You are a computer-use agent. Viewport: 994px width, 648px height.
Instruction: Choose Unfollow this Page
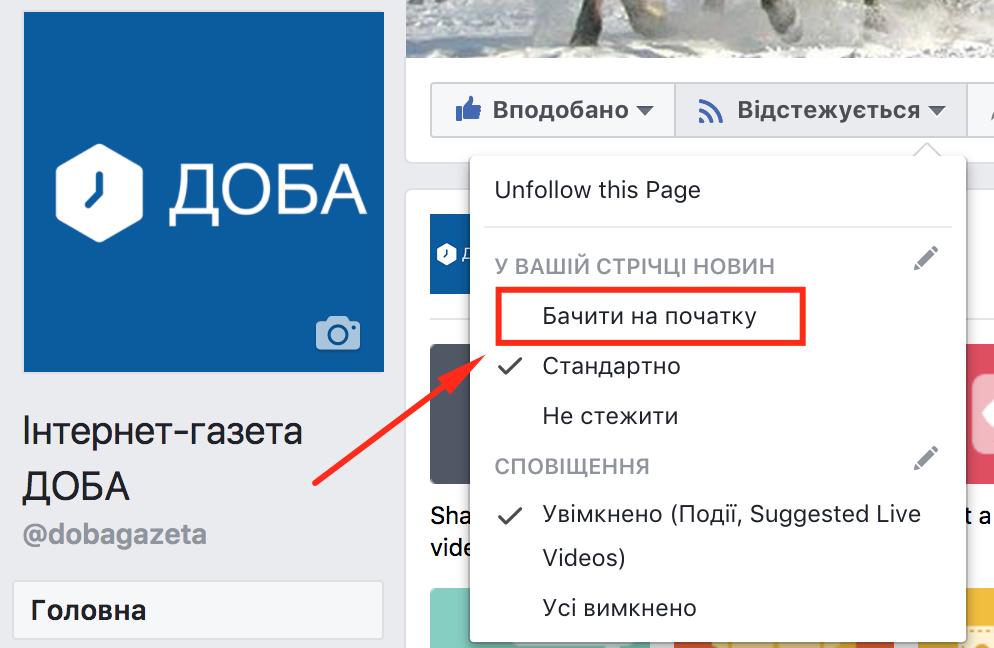597,190
